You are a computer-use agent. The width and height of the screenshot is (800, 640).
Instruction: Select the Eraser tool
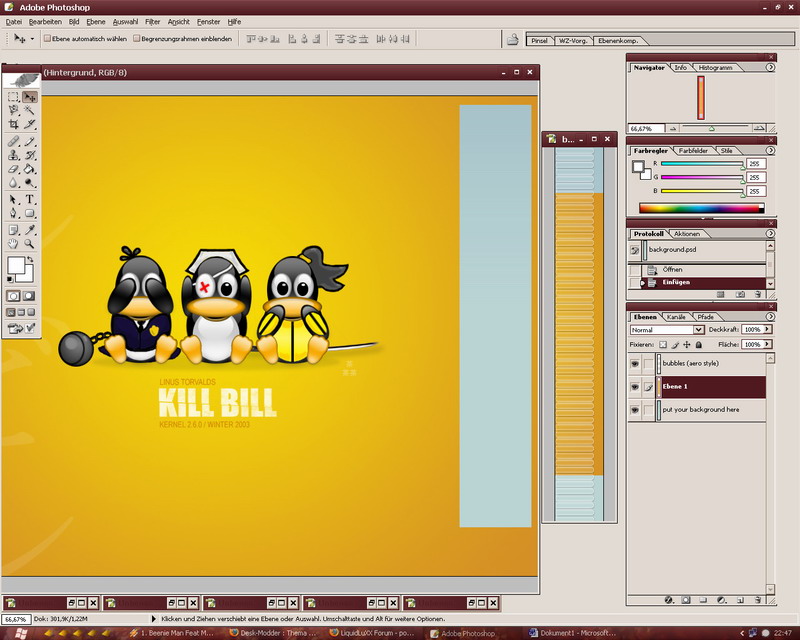[x=13, y=169]
